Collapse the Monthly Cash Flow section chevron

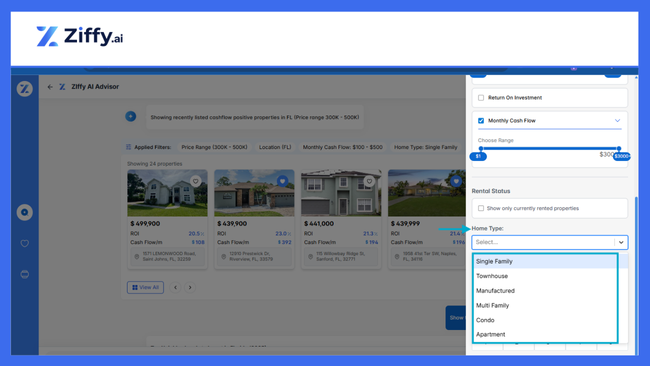pos(617,121)
